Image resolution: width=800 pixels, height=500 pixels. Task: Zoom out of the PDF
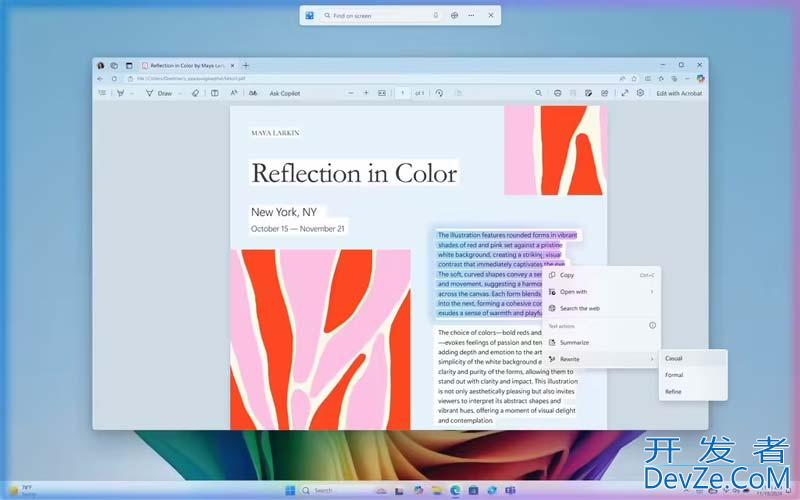351,93
